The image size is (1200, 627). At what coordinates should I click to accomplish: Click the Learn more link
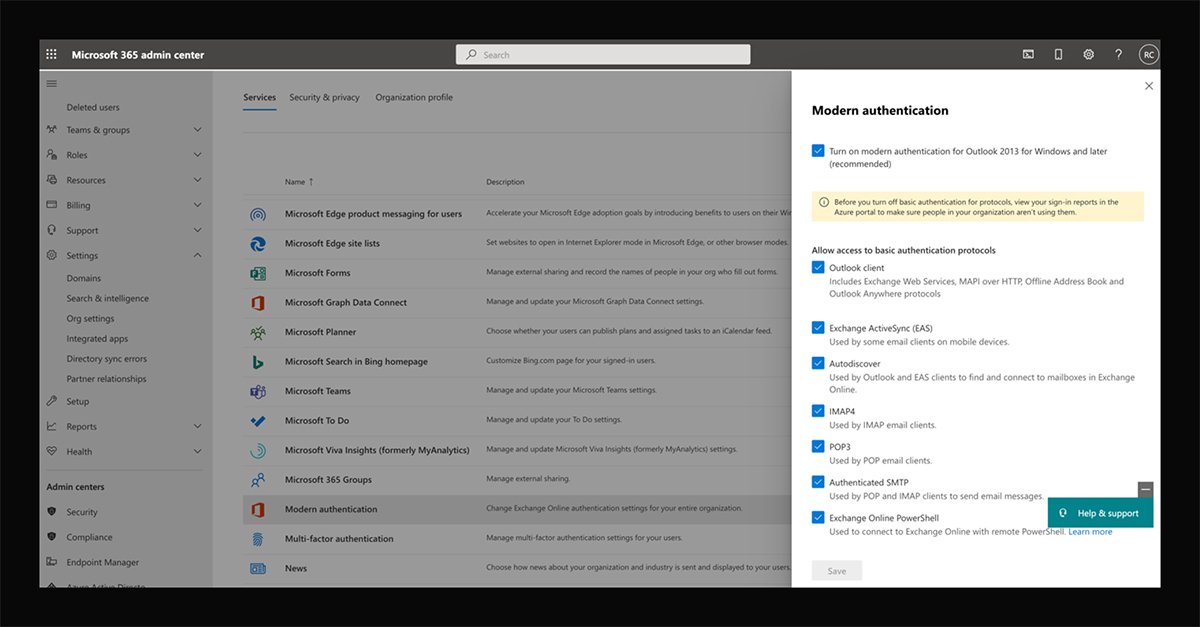[1092, 531]
